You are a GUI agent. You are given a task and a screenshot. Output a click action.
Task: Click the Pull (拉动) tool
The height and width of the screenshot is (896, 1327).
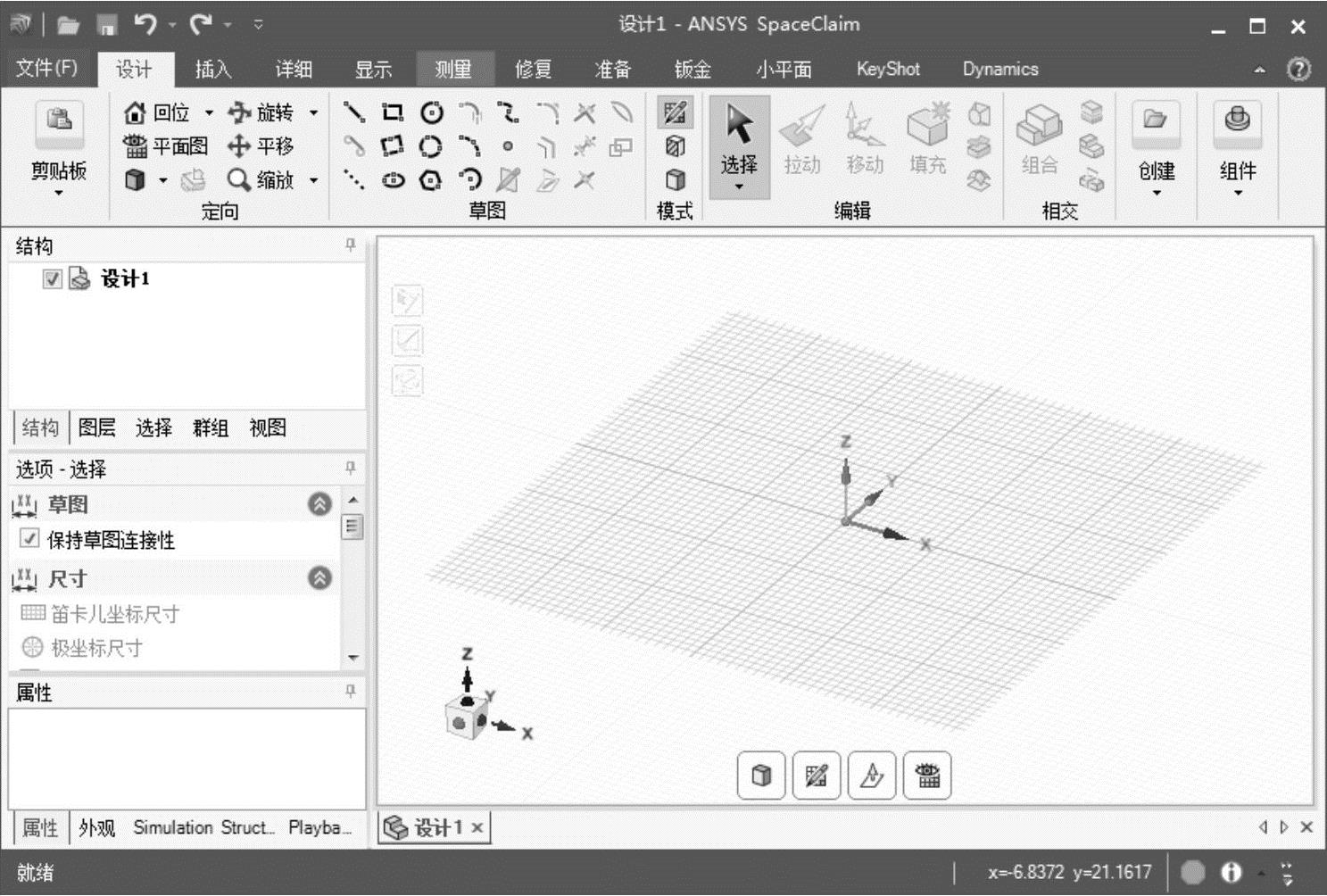(x=802, y=140)
